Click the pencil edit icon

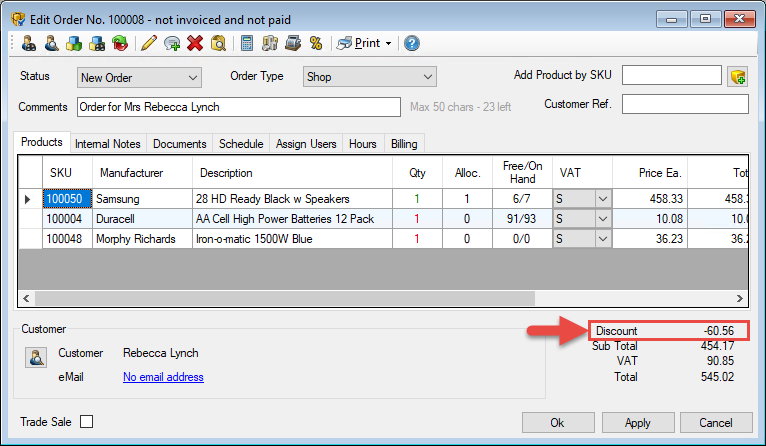(x=149, y=43)
